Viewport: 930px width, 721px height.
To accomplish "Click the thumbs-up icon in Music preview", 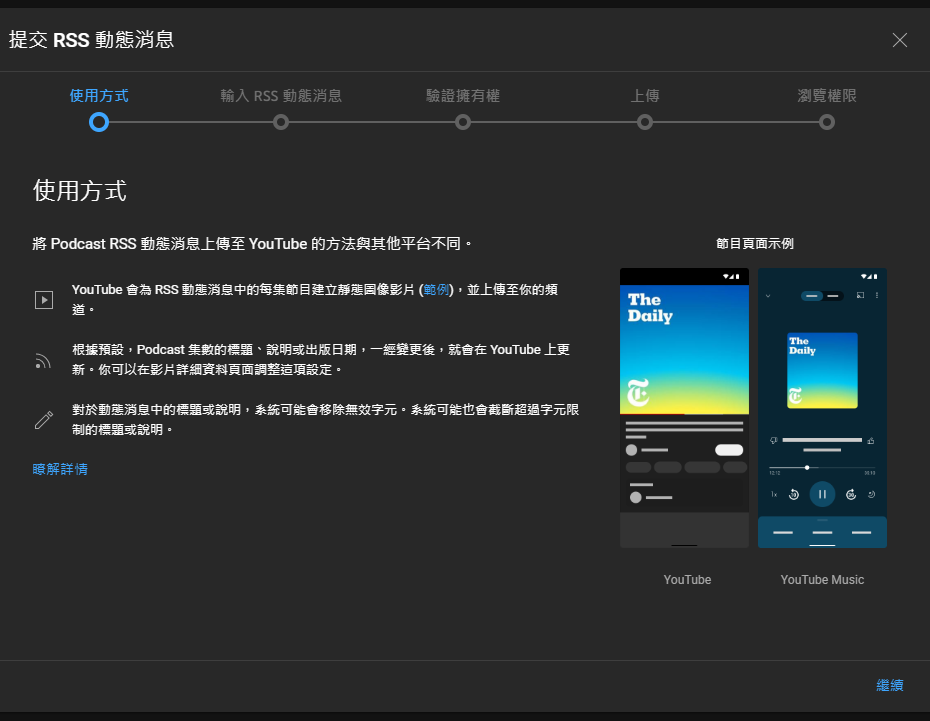I will click(871, 441).
